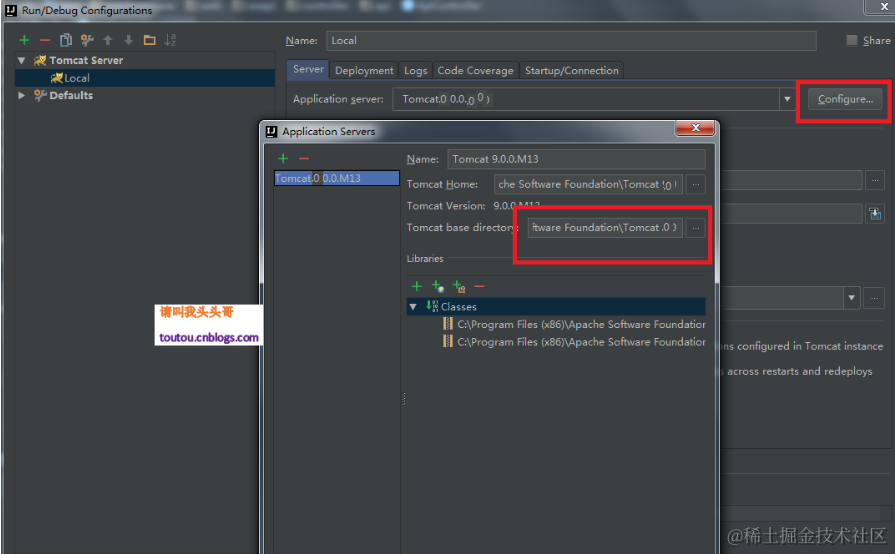Select the Classes row in Libraries
This screenshot has width=895, height=554.
tap(556, 307)
